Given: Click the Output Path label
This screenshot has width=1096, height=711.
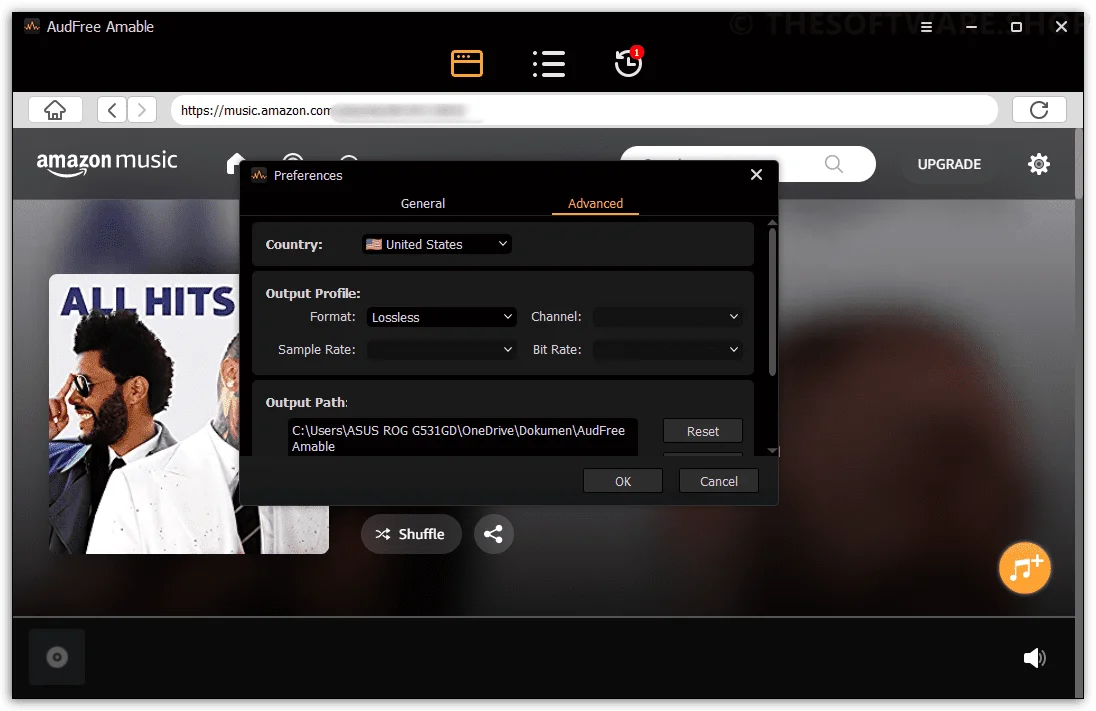Looking at the screenshot, I should click(x=306, y=403).
